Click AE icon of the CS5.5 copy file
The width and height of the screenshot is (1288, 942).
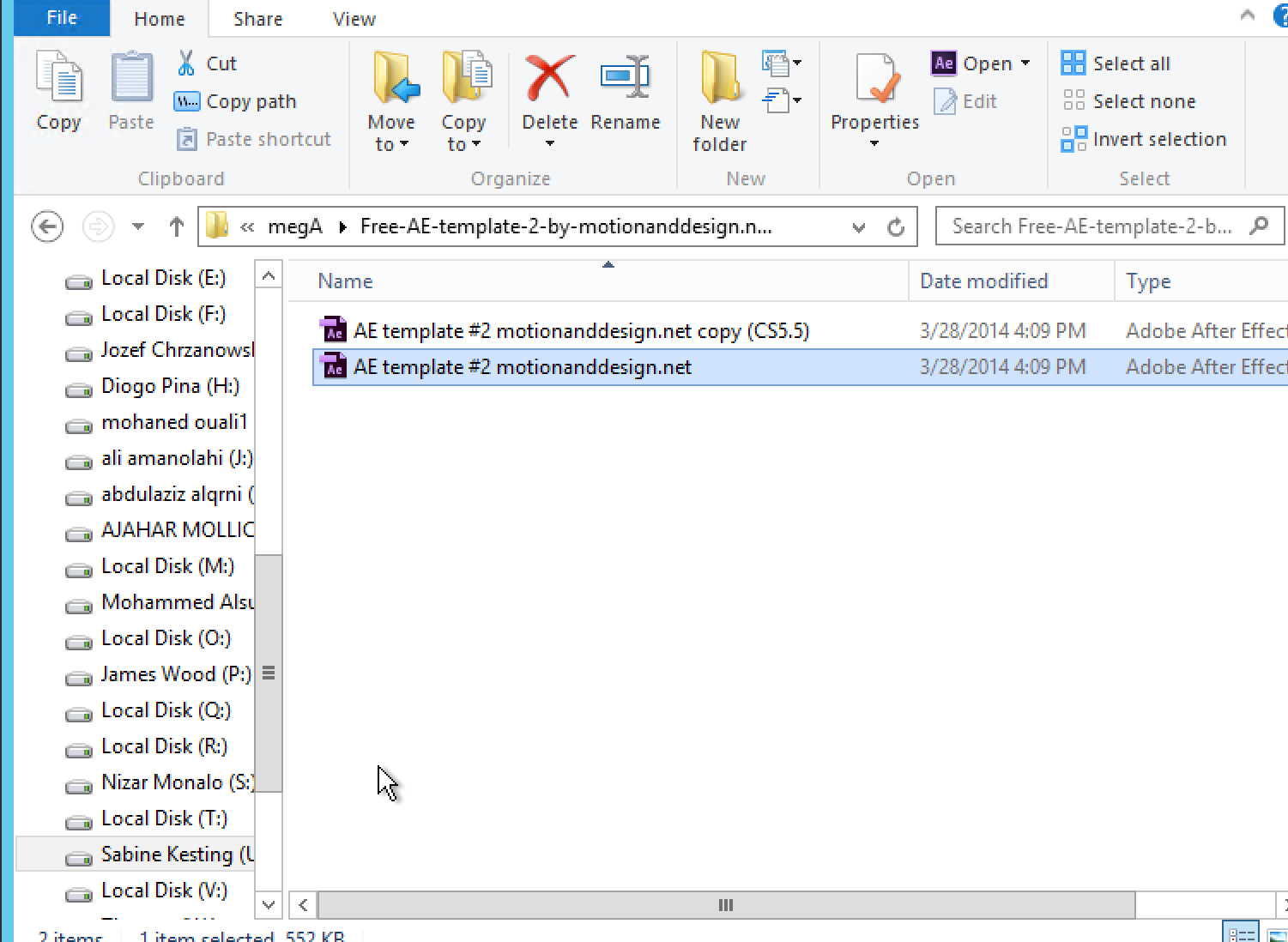click(x=333, y=330)
